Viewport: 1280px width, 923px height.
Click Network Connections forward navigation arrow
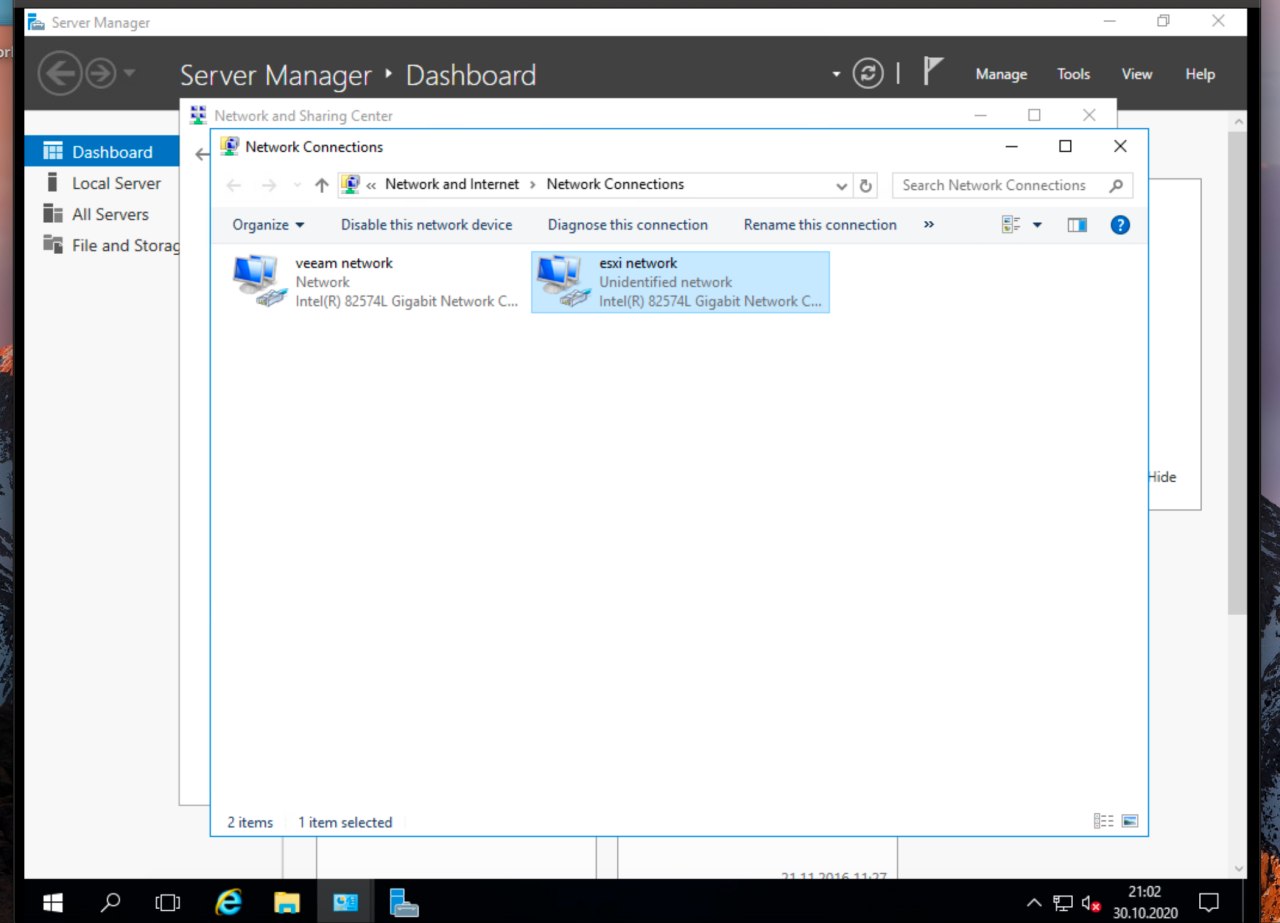(268, 185)
